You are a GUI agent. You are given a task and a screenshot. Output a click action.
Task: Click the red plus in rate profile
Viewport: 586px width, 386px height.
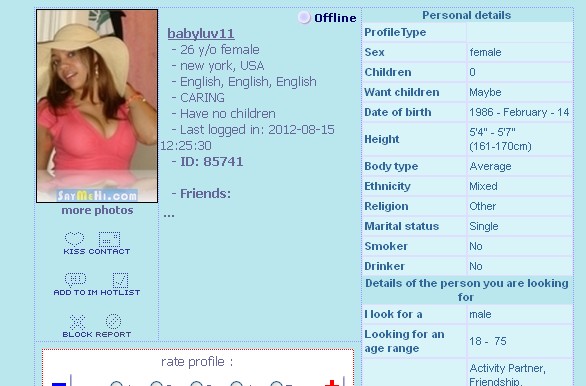coord(332,383)
